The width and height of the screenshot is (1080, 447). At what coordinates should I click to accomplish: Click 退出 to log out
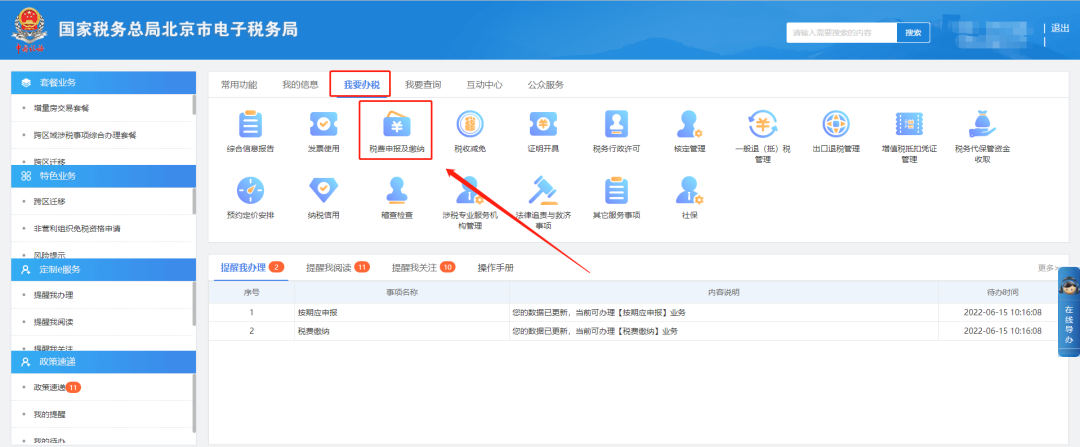click(x=1060, y=28)
